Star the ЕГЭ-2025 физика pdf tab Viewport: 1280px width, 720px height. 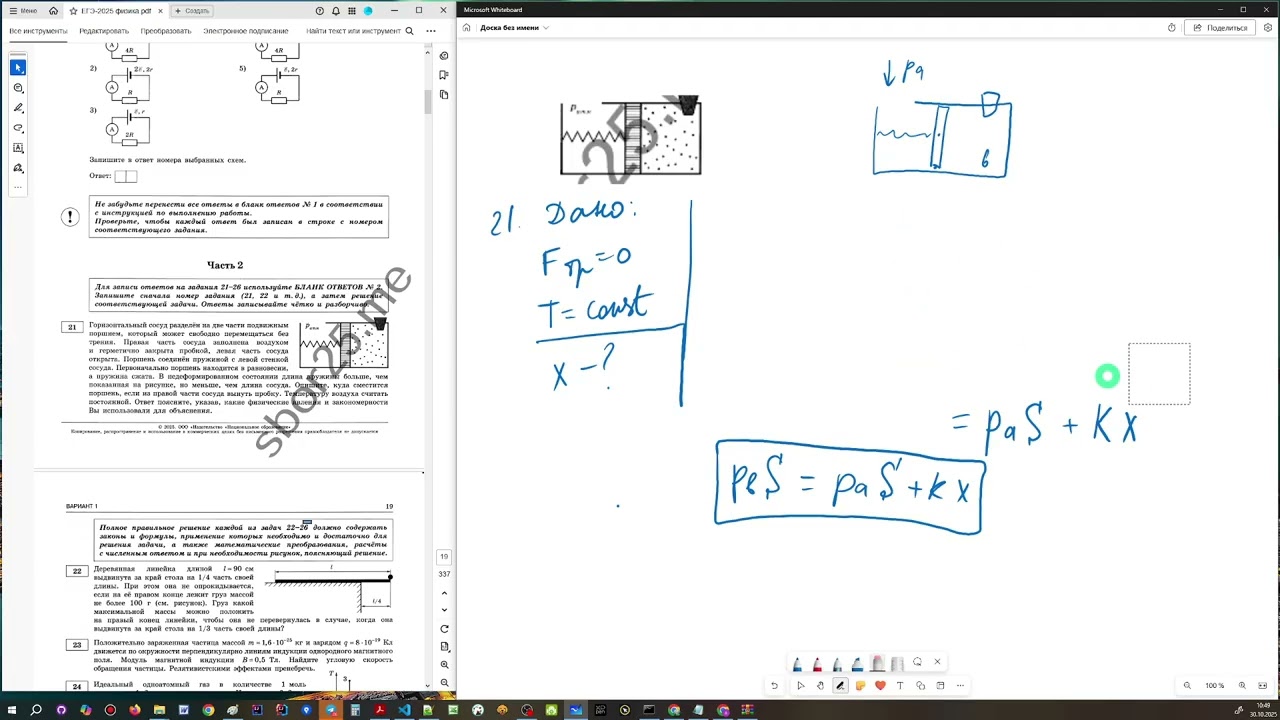pos(74,11)
